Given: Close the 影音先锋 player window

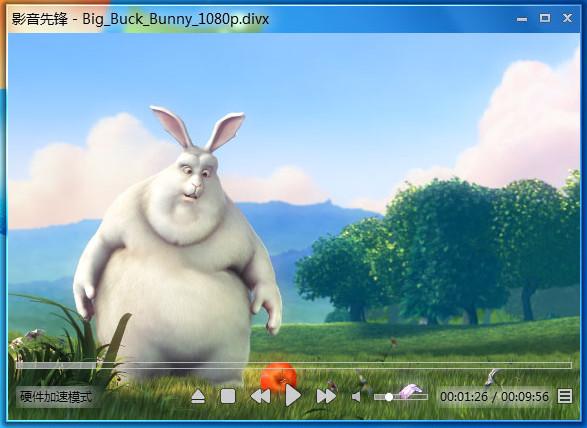Looking at the screenshot, I should 568,18.
